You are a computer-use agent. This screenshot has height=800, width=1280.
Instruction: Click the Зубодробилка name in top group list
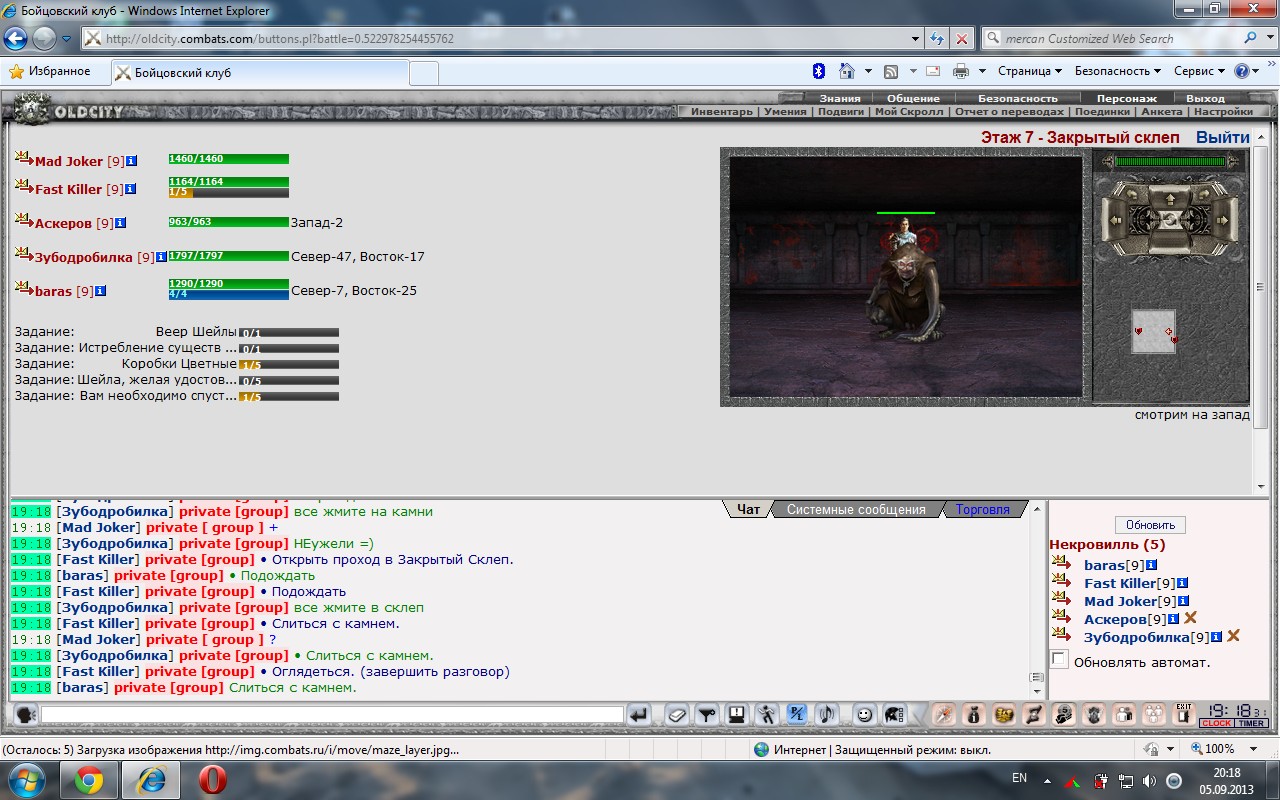84,257
